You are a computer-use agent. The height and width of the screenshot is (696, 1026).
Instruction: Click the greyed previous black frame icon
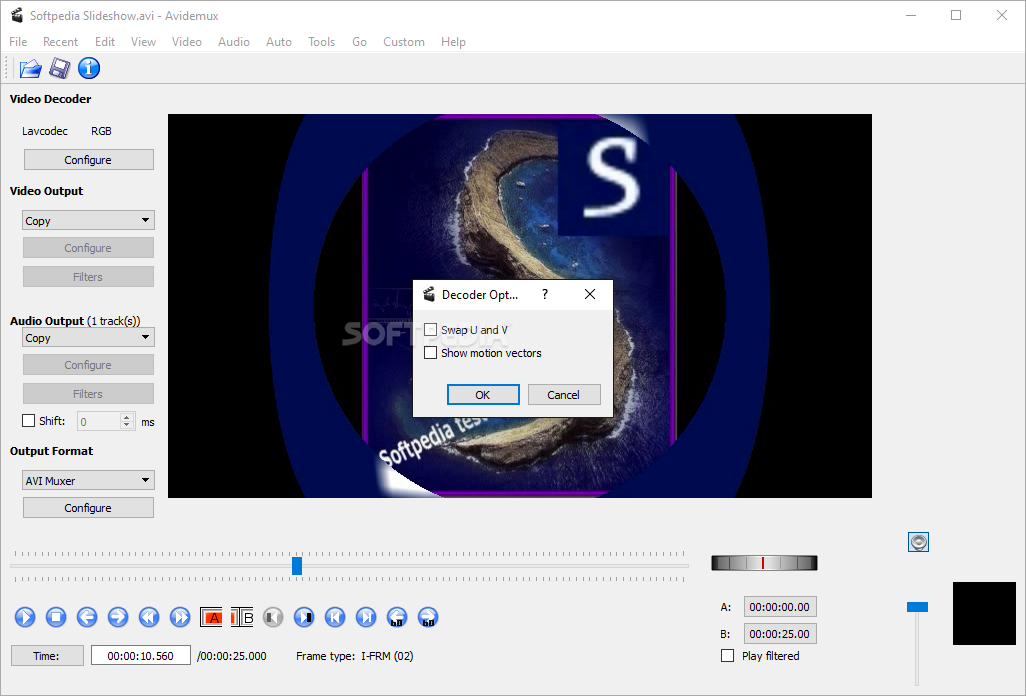coord(273,617)
